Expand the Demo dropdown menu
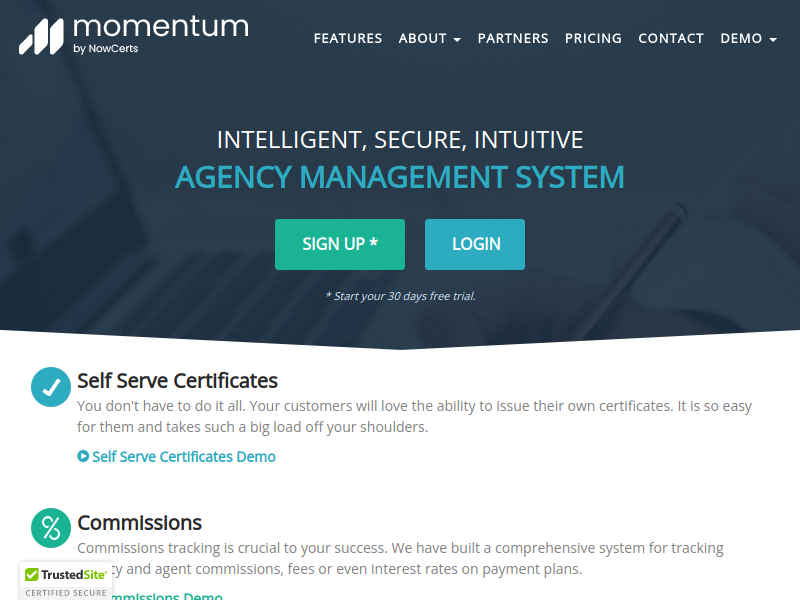 748,38
